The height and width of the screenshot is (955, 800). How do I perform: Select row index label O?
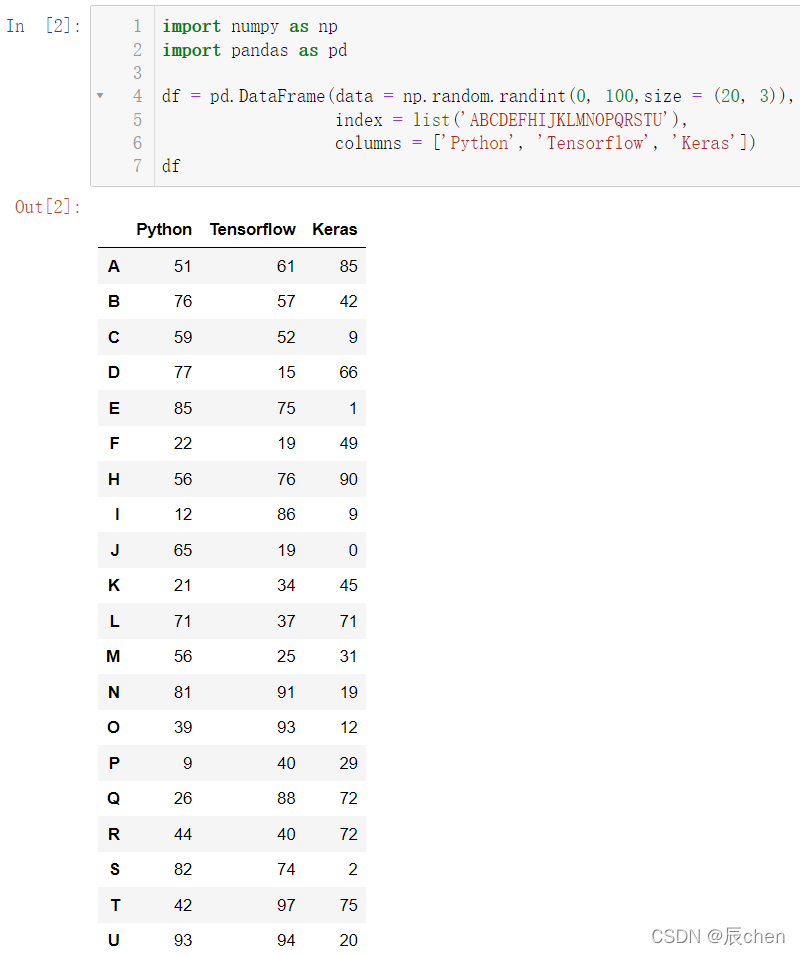pyautogui.click(x=113, y=727)
